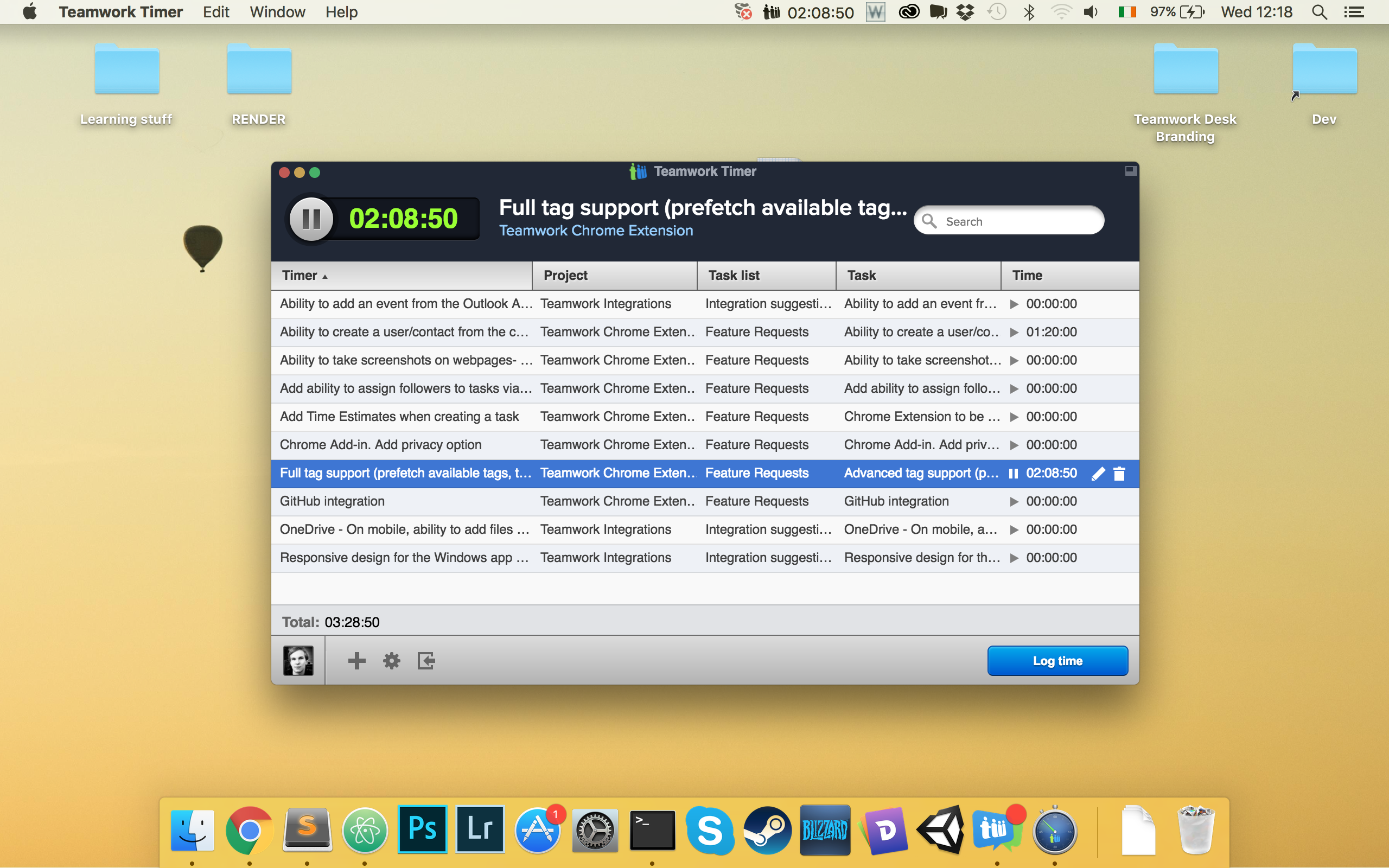
Task: Open Google Chrome from the Dock
Action: (249, 830)
